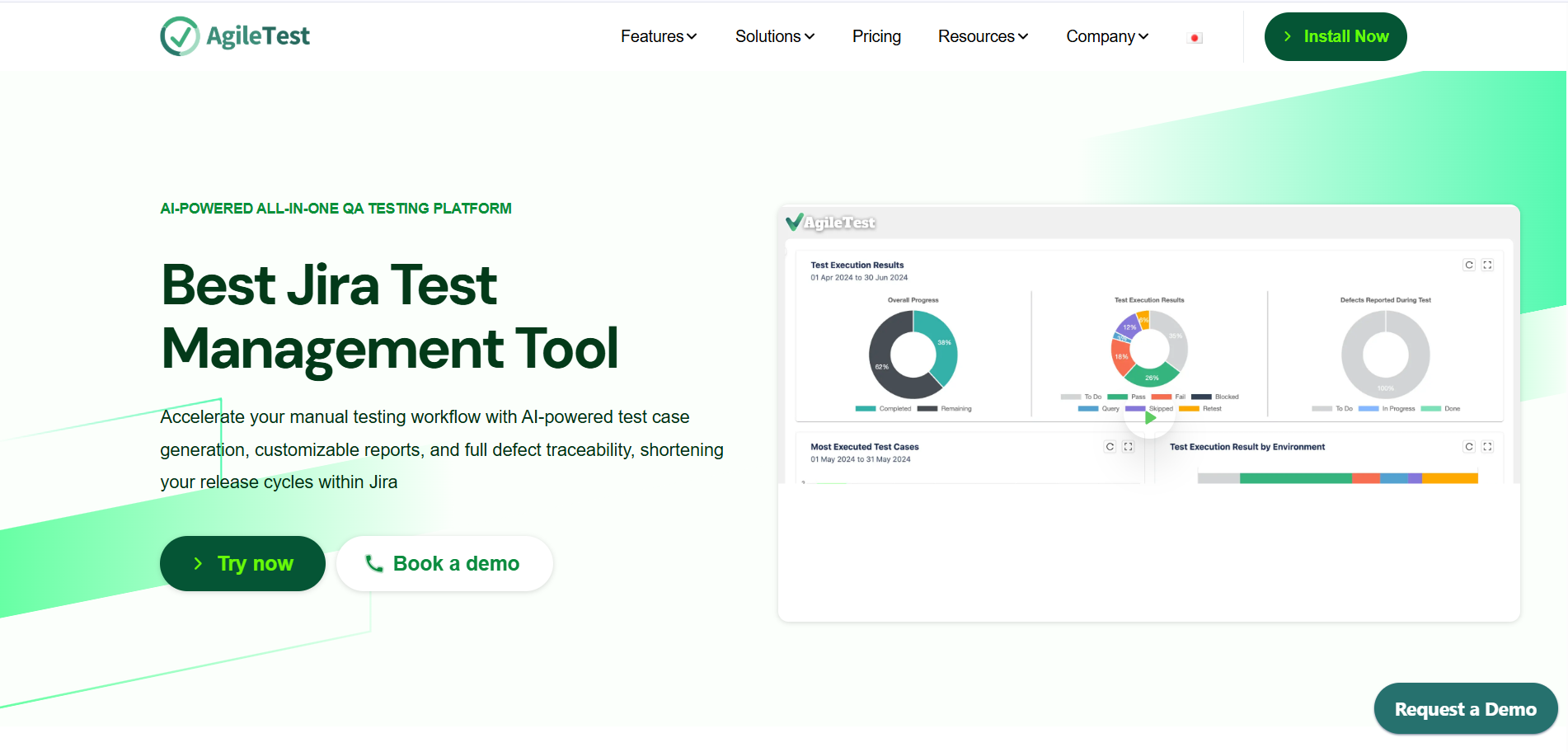Viewport: 1568px width, 752px height.
Task: Click the Pass legend color swatch
Action: 1118,397
